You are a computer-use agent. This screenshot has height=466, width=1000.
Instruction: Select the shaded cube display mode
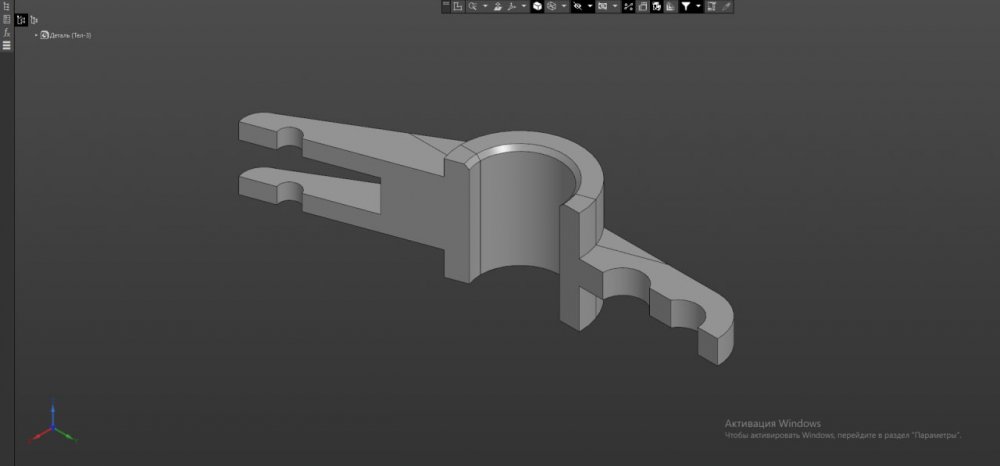[537, 6]
